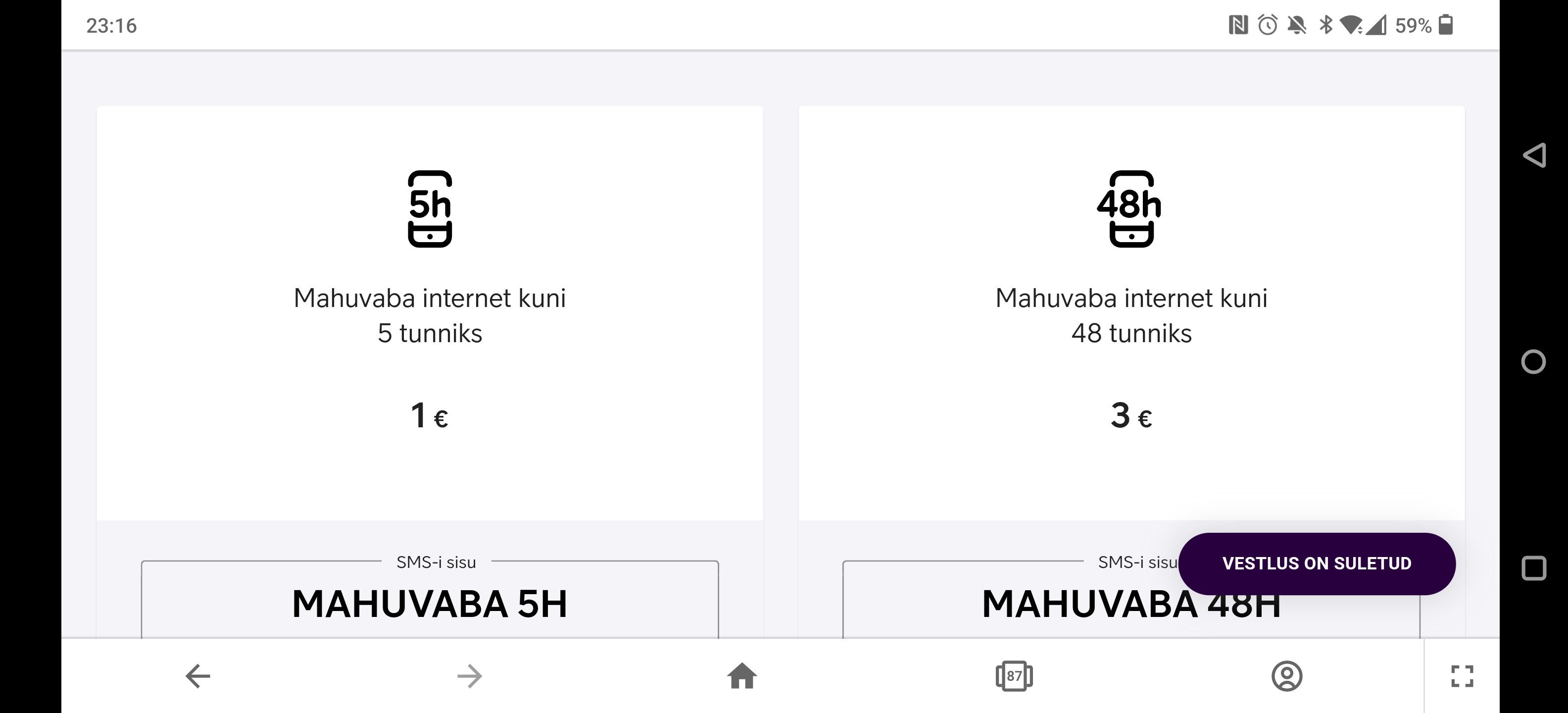Tap the Android recent apps square
Viewport: 1568px width, 713px height.
1534,568
